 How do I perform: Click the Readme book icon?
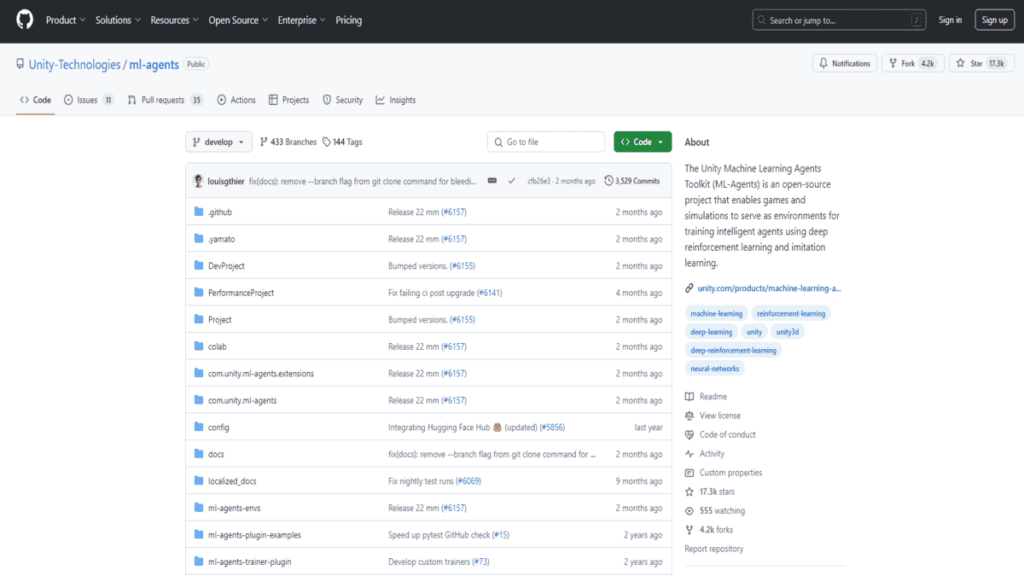689,396
